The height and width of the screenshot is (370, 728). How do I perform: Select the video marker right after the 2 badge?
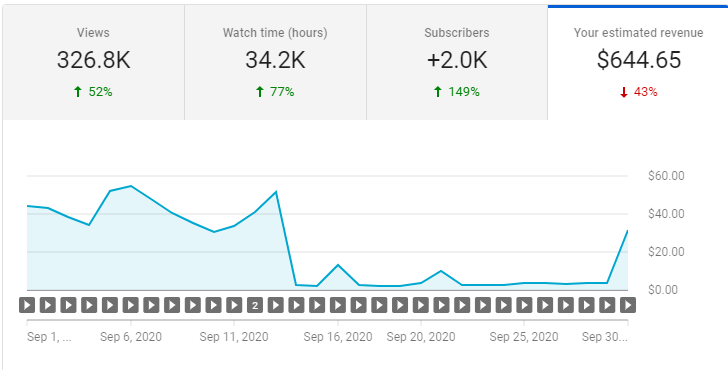coord(276,305)
